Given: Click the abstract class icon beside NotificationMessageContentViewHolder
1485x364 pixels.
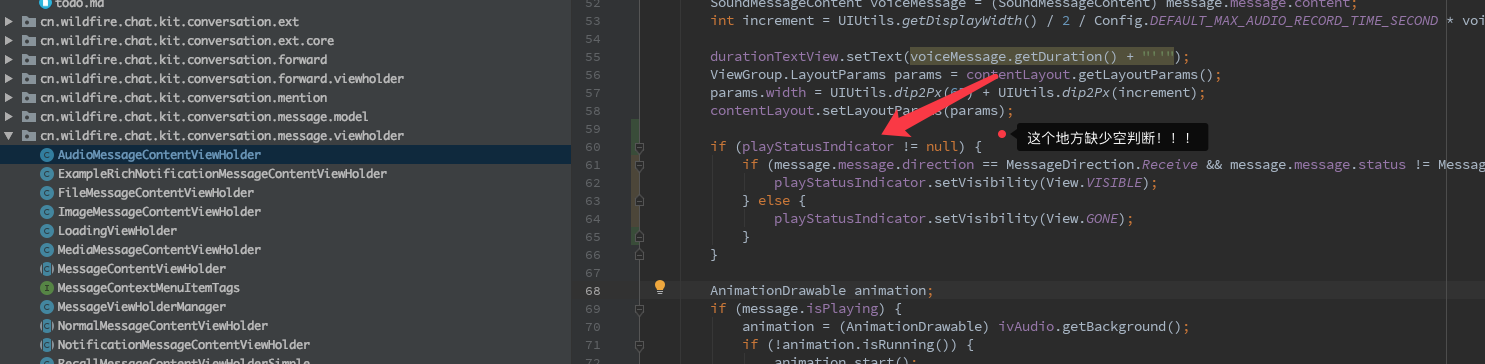Looking at the screenshot, I should pos(46,345).
